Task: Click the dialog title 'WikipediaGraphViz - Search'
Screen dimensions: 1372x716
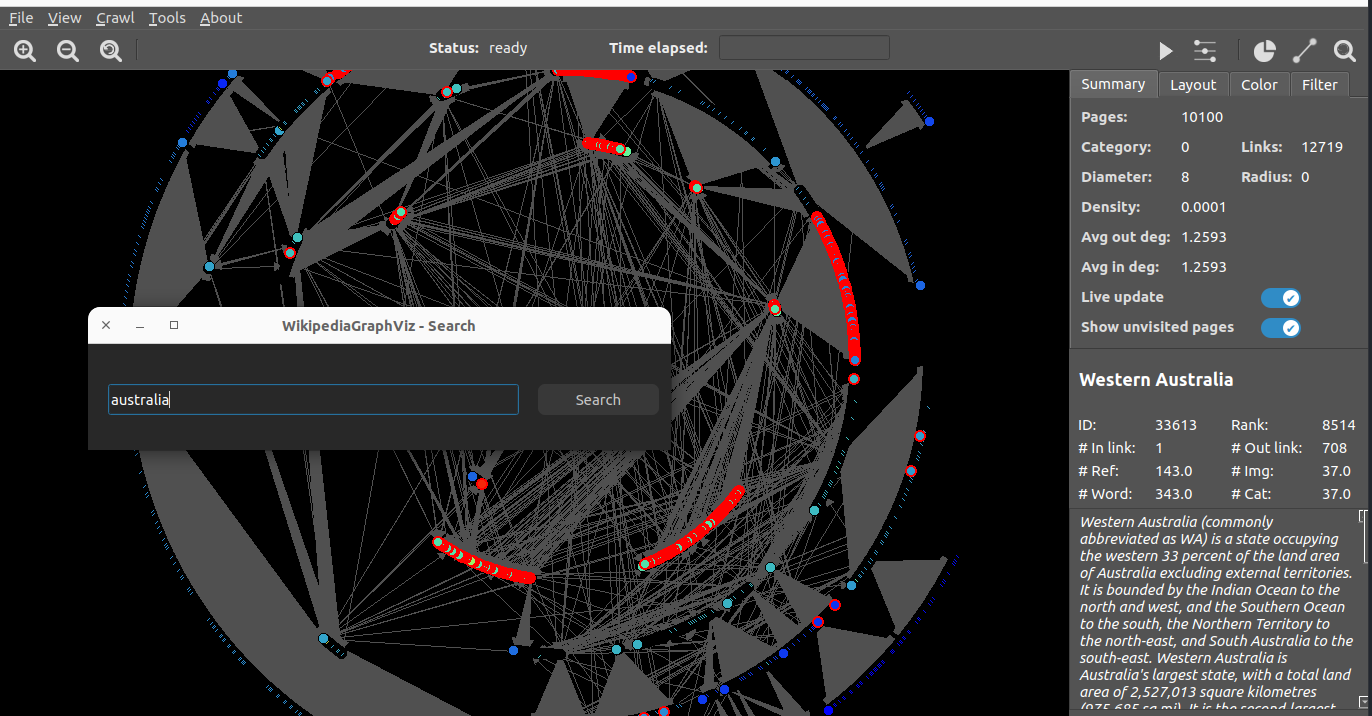Action: [378, 326]
